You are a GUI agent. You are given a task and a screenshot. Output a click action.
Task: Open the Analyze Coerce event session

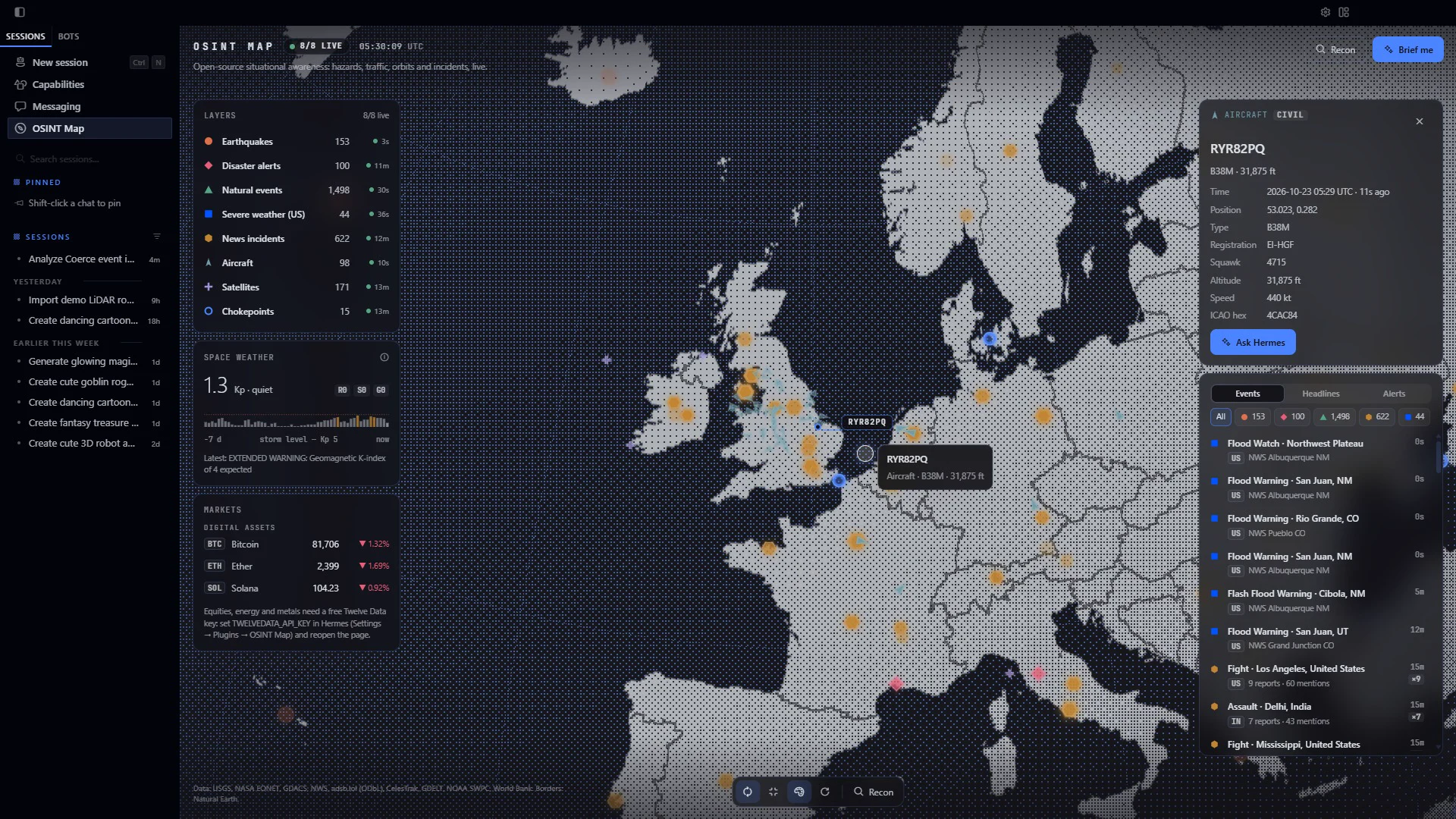(x=89, y=259)
